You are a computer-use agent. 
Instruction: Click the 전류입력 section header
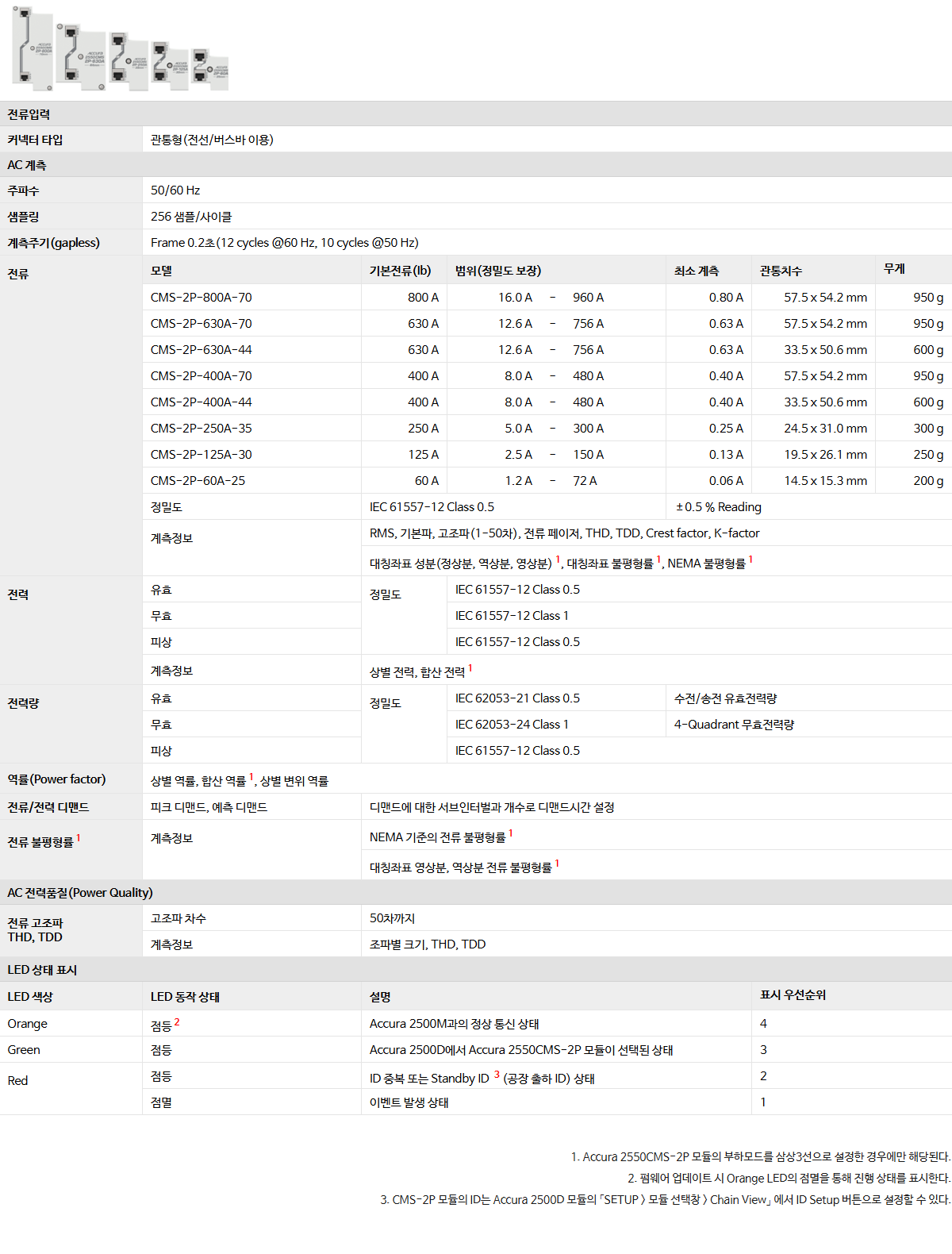coord(29,114)
